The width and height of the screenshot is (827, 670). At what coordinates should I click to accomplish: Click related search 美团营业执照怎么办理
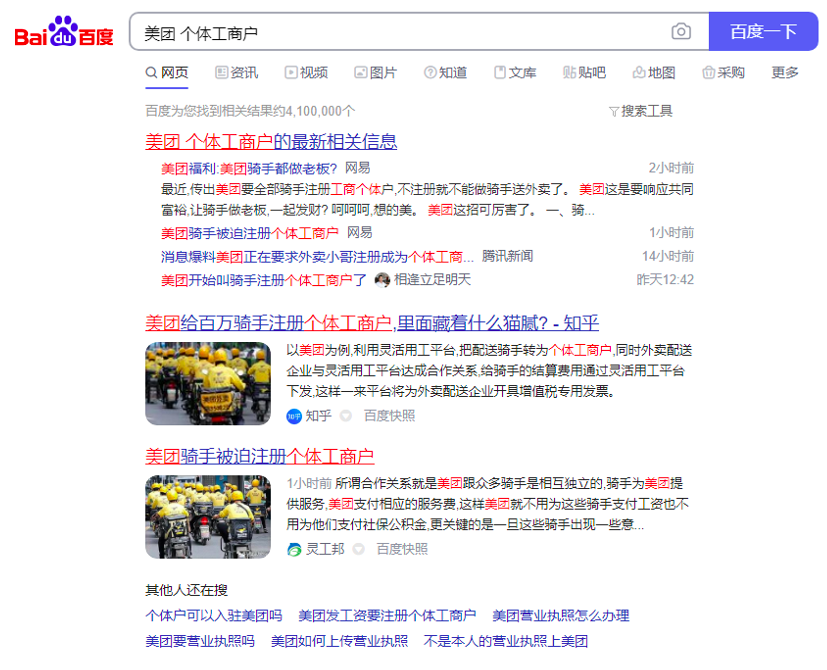(x=560, y=616)
